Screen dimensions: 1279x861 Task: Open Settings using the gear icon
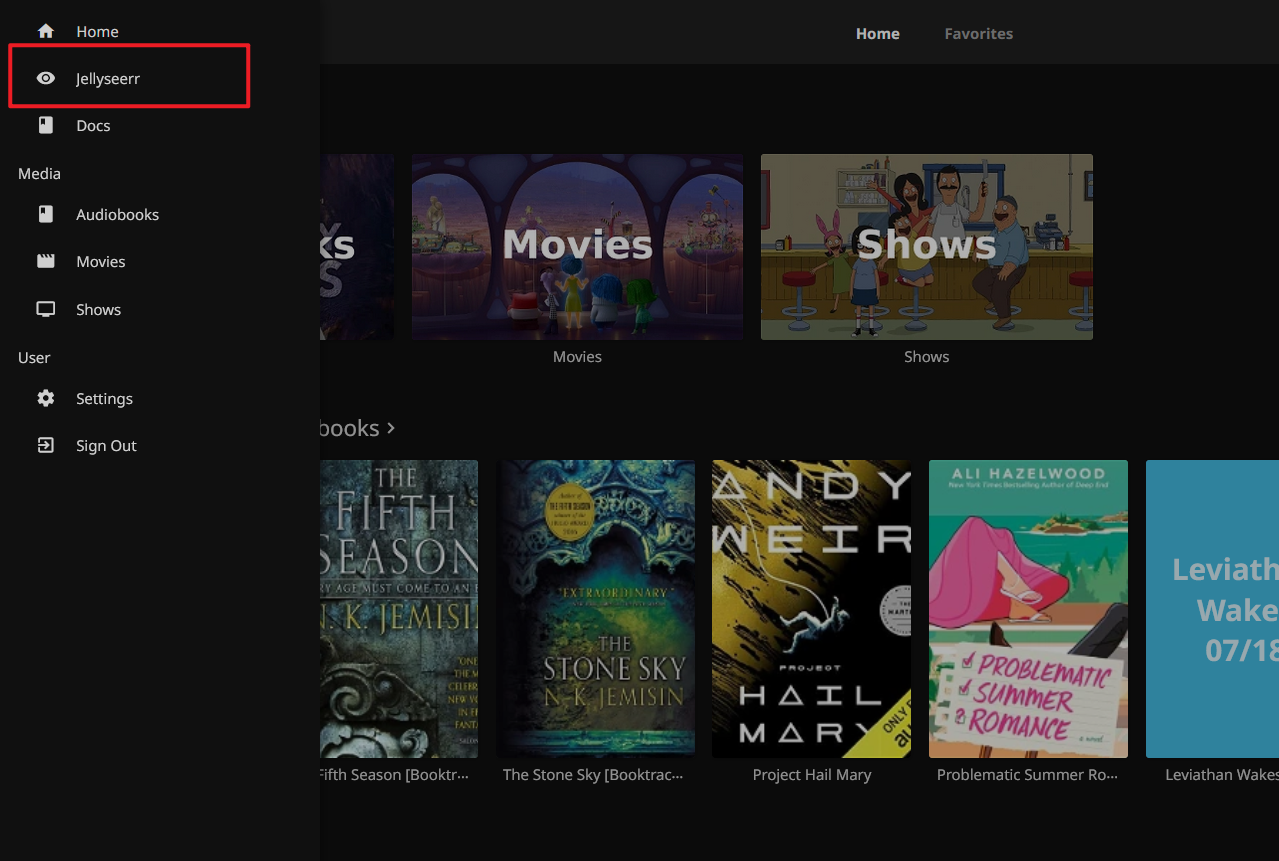pos(46,397)
